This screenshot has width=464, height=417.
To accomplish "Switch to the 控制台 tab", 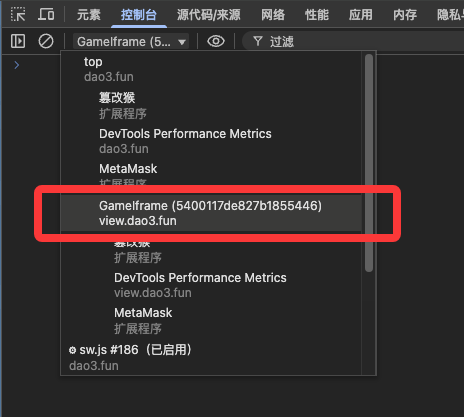I will pyautogui.click(x=139, y=15).
